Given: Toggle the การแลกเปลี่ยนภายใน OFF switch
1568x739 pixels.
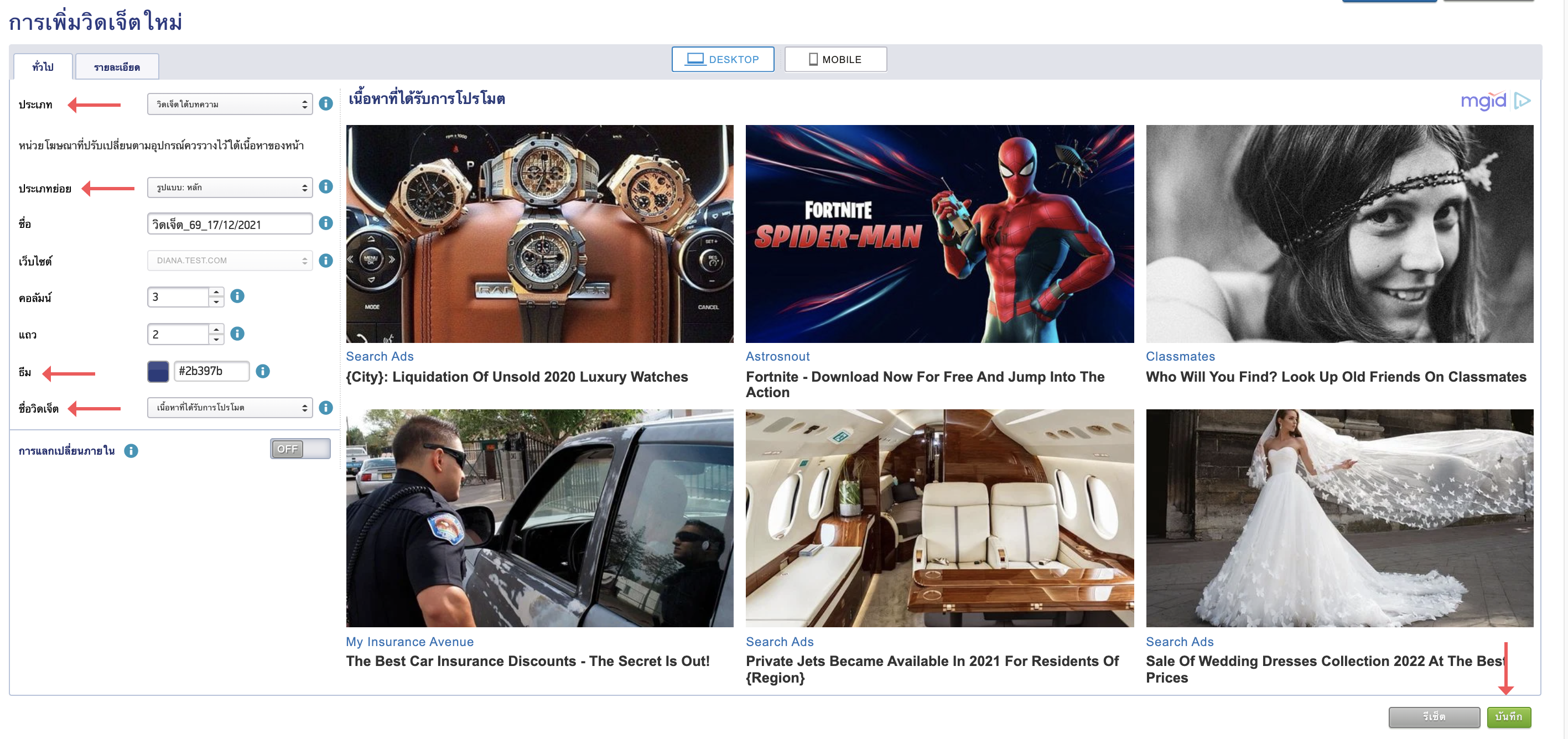Looking at the screenshot, I should coord(300,449).
